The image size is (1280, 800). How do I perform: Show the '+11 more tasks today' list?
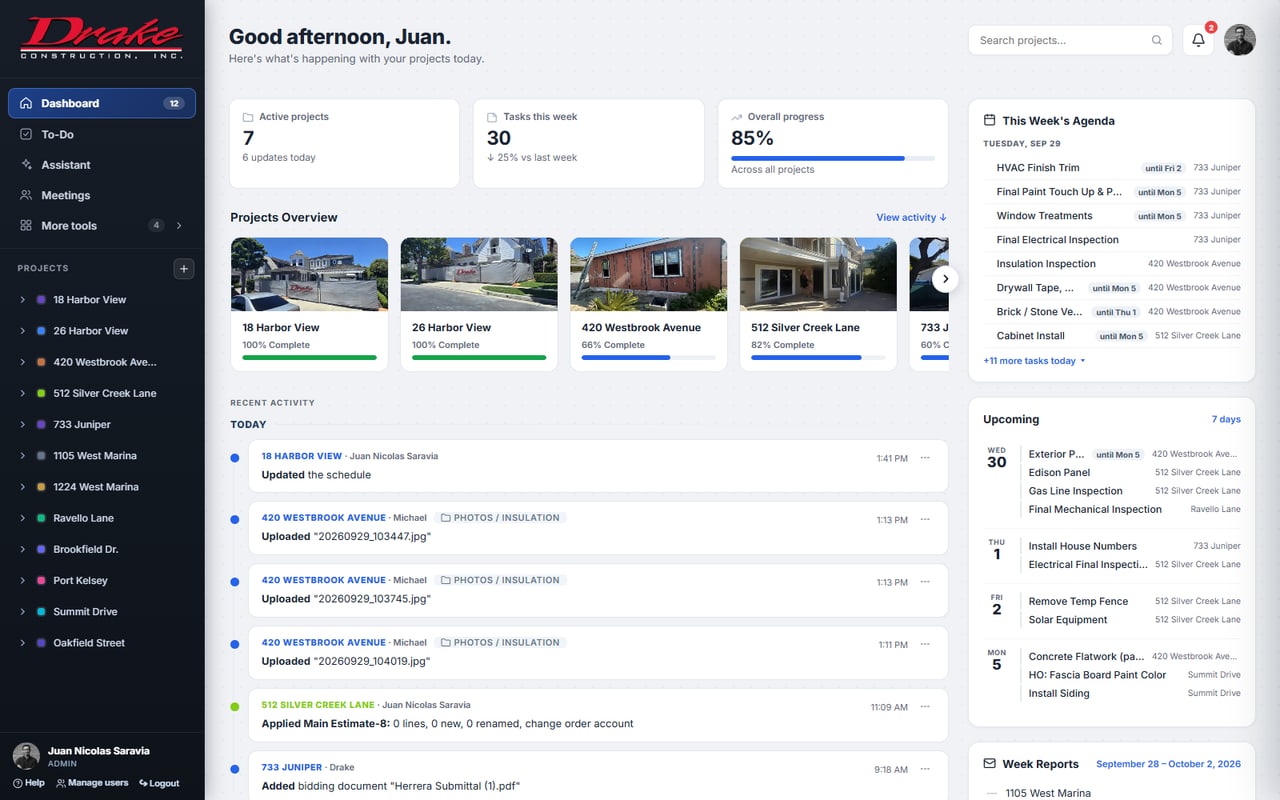click(1034, 361)
